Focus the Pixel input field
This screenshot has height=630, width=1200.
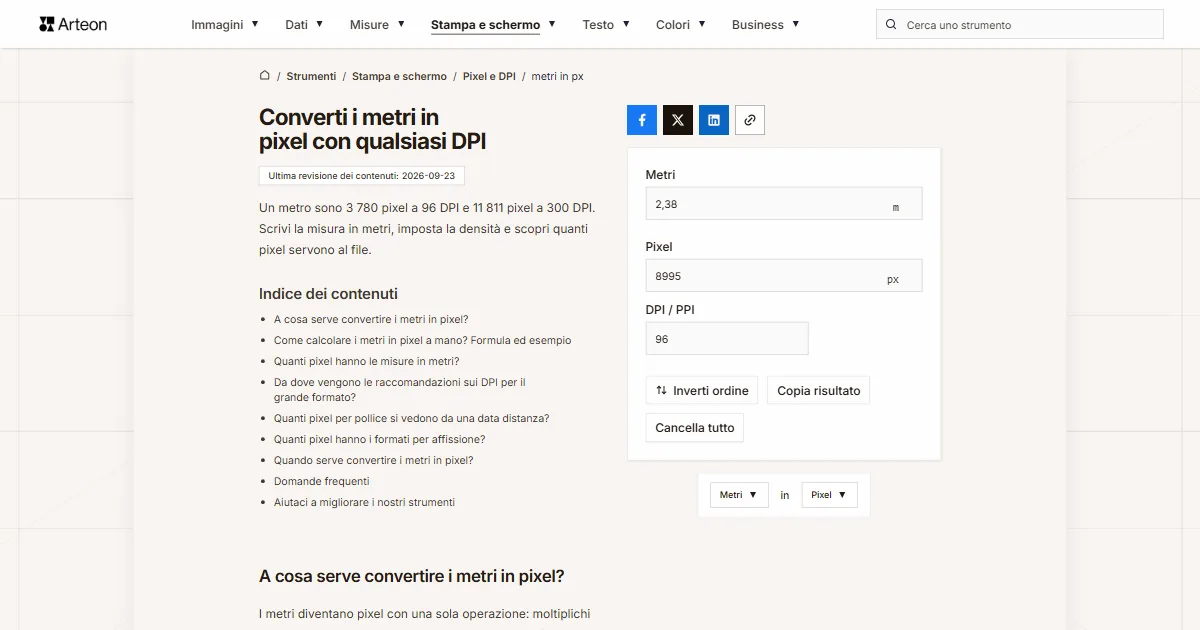pyautogui.click(x=784, y=276)
